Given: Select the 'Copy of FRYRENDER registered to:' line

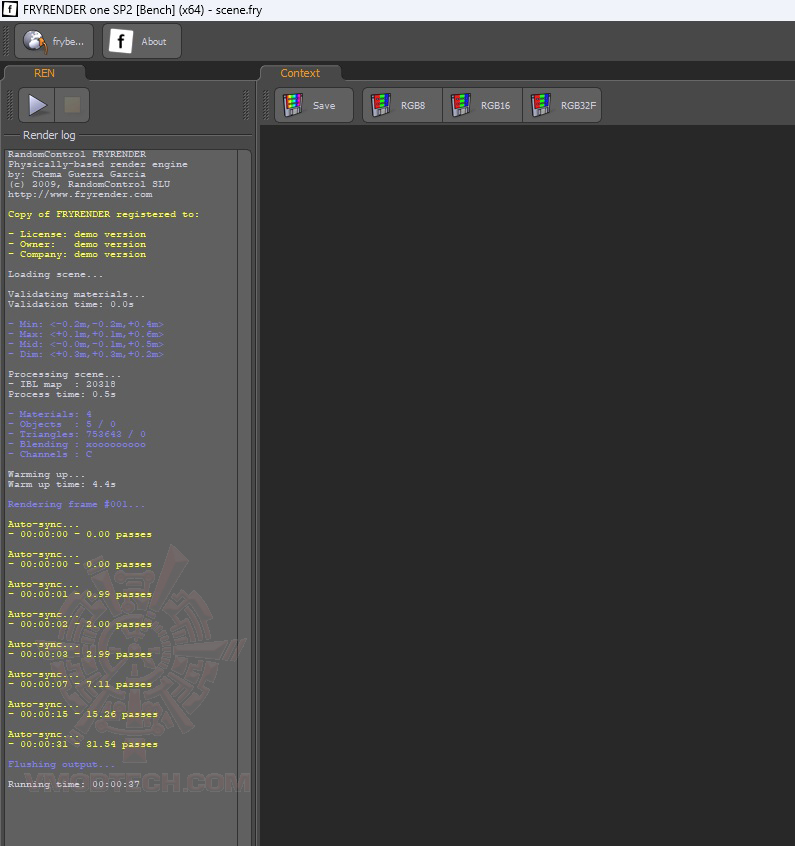Looking at the screenshot, I should [x=103, y=214].
